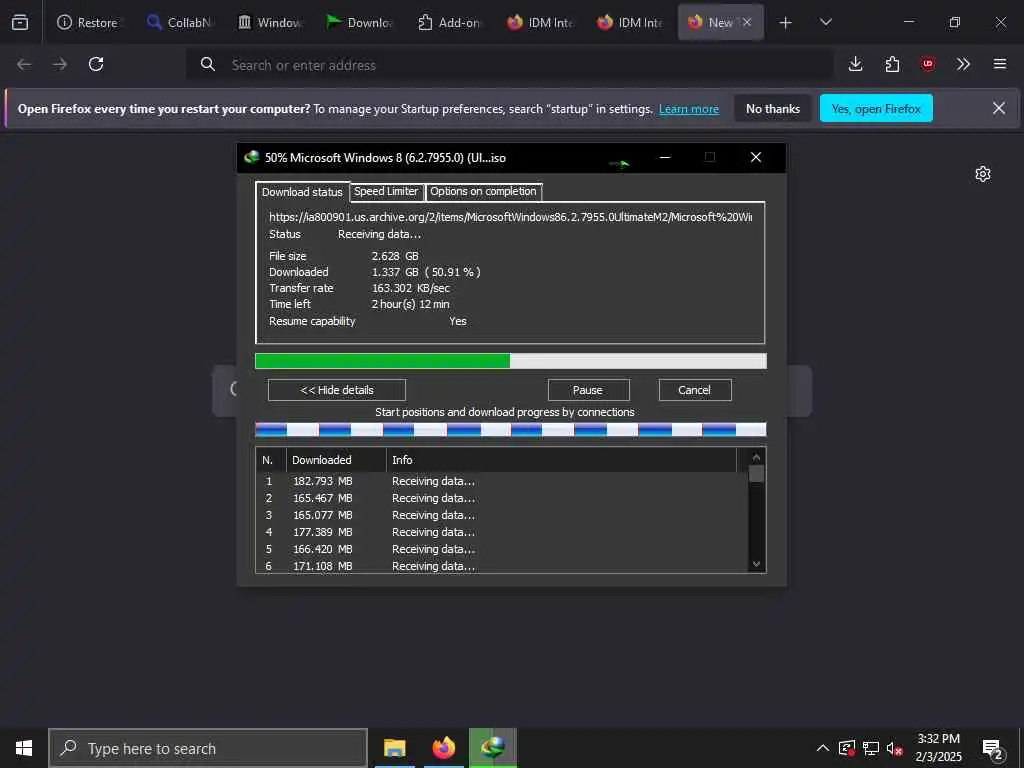1024x768 pixels.
Task: Open new tab personalize gear icon
Action: tap(982, 174)
